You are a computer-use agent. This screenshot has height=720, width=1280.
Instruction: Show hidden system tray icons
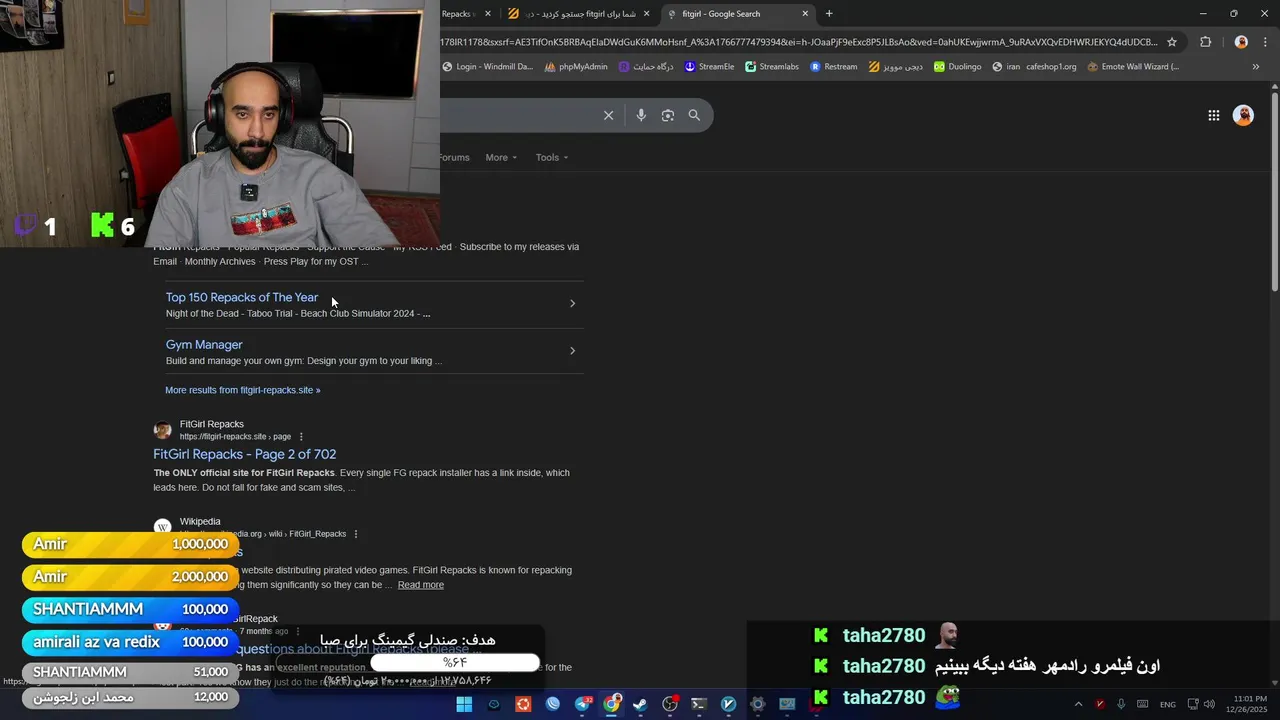(x=1078, y=704)
